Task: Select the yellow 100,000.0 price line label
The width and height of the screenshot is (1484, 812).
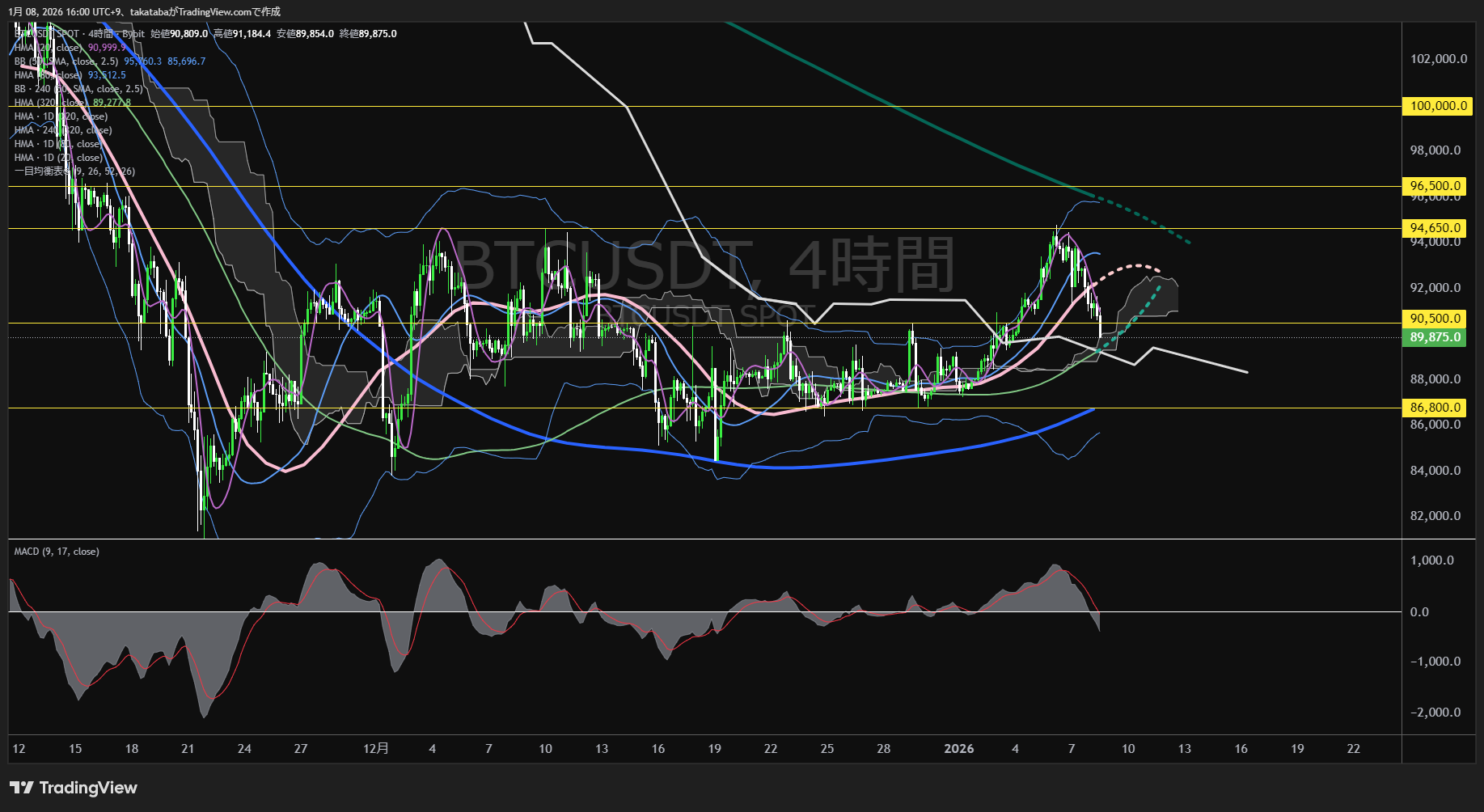Action: [1438, 106]
